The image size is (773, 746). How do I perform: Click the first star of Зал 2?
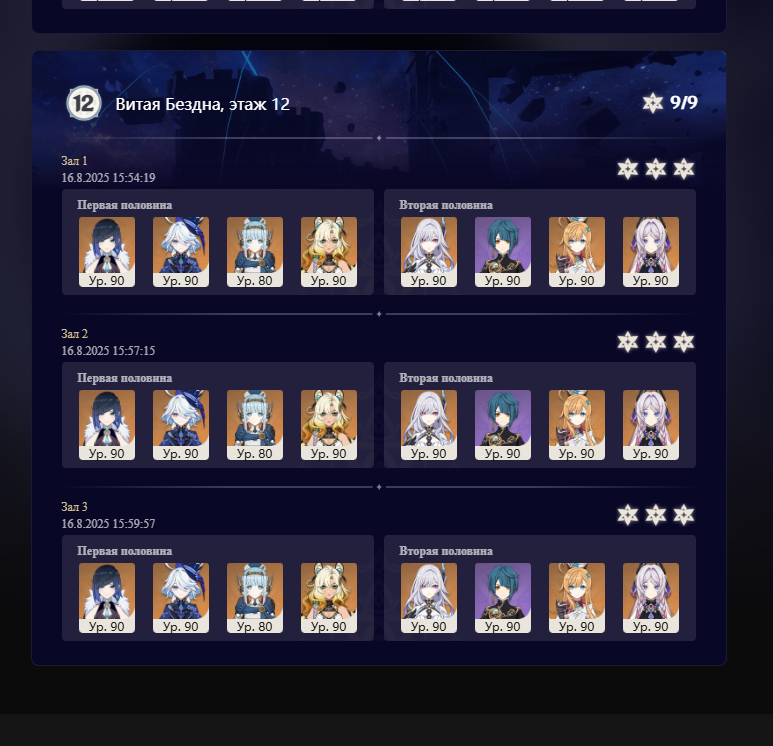[x=628, y=342]
